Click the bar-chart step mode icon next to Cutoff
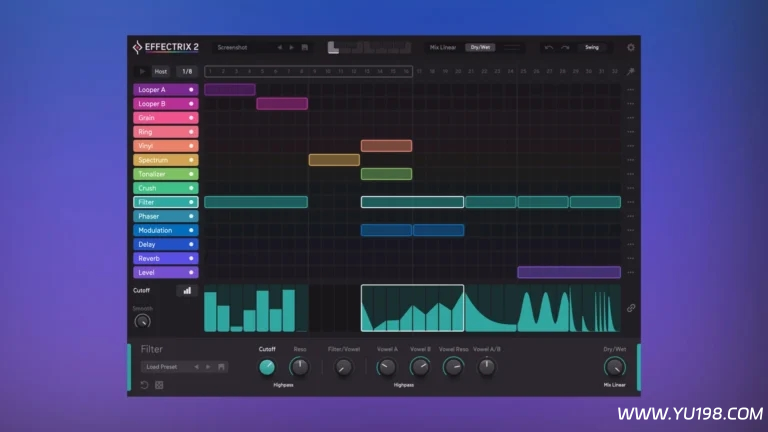This screenshot has height=432, width=768. [x=187, y=290]
